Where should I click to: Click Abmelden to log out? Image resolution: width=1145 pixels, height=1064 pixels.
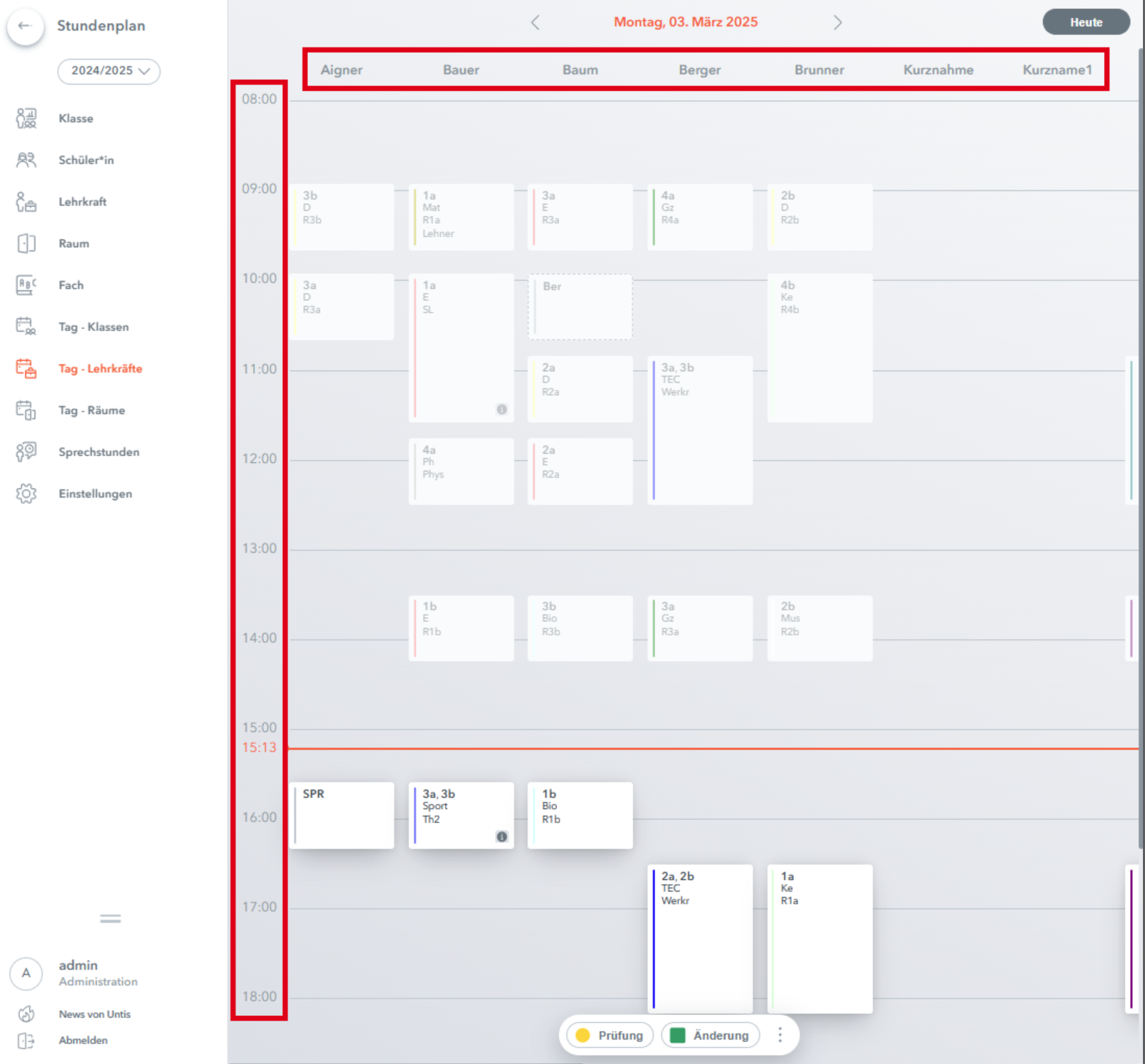83,1040
